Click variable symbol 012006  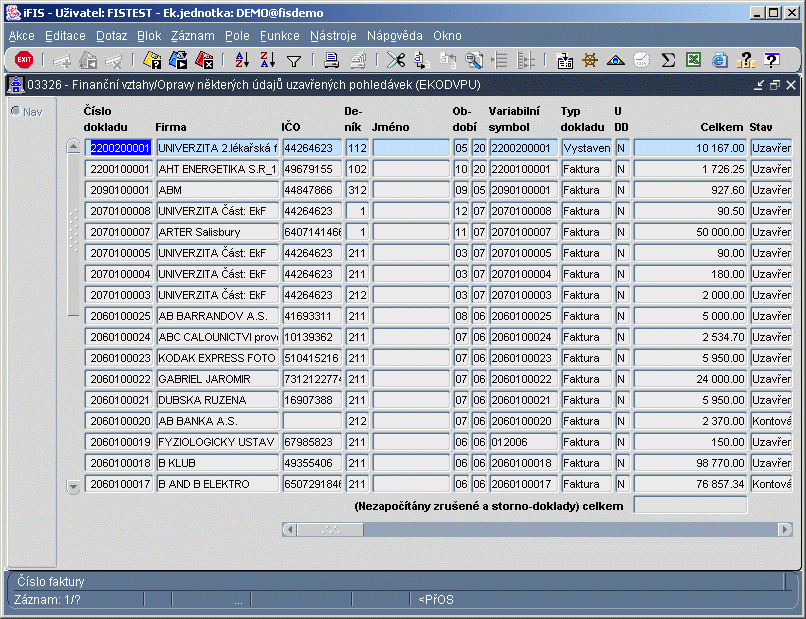(523, 442)
